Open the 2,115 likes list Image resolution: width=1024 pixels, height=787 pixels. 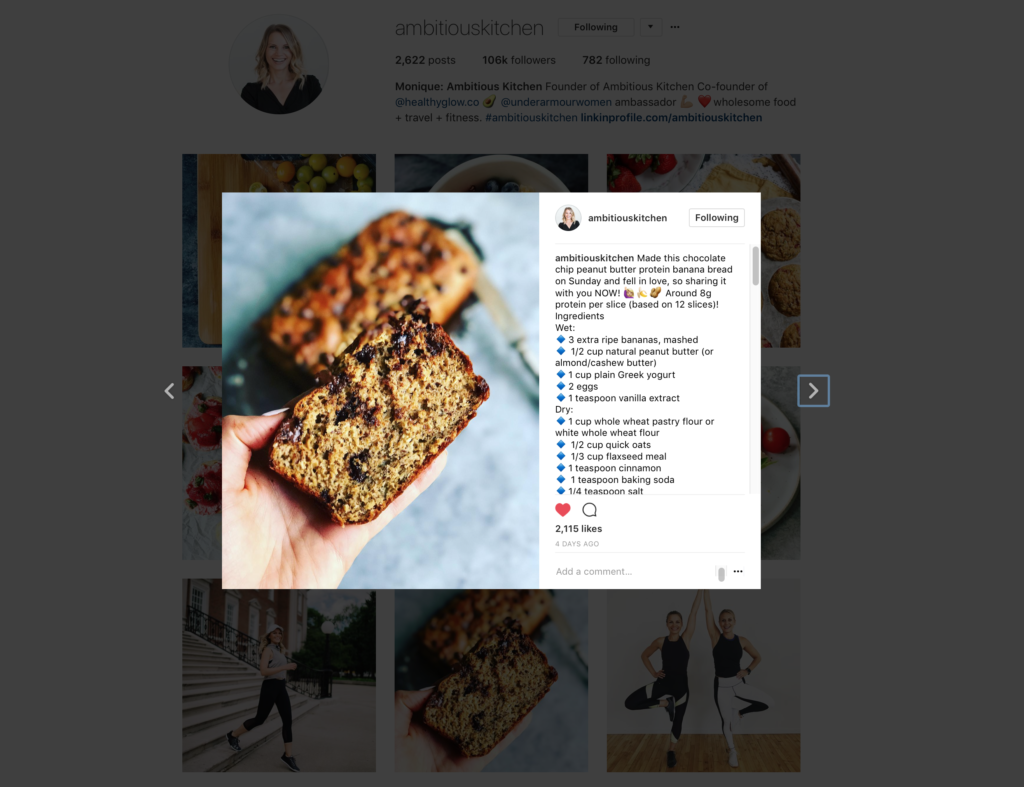(x=579, y=528)
